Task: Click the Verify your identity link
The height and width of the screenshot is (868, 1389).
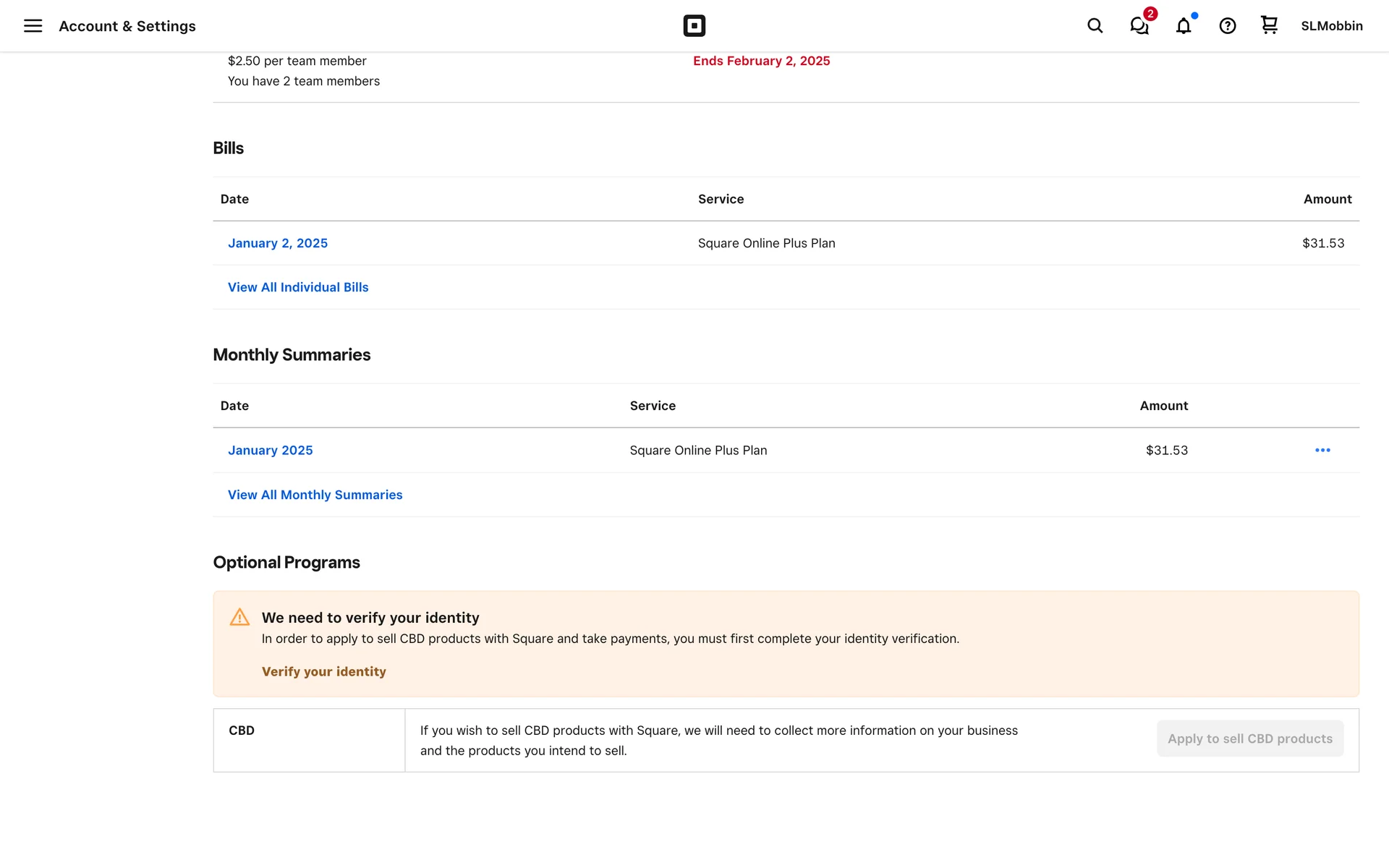Action: pyautogui.click(x=323, y=671)
